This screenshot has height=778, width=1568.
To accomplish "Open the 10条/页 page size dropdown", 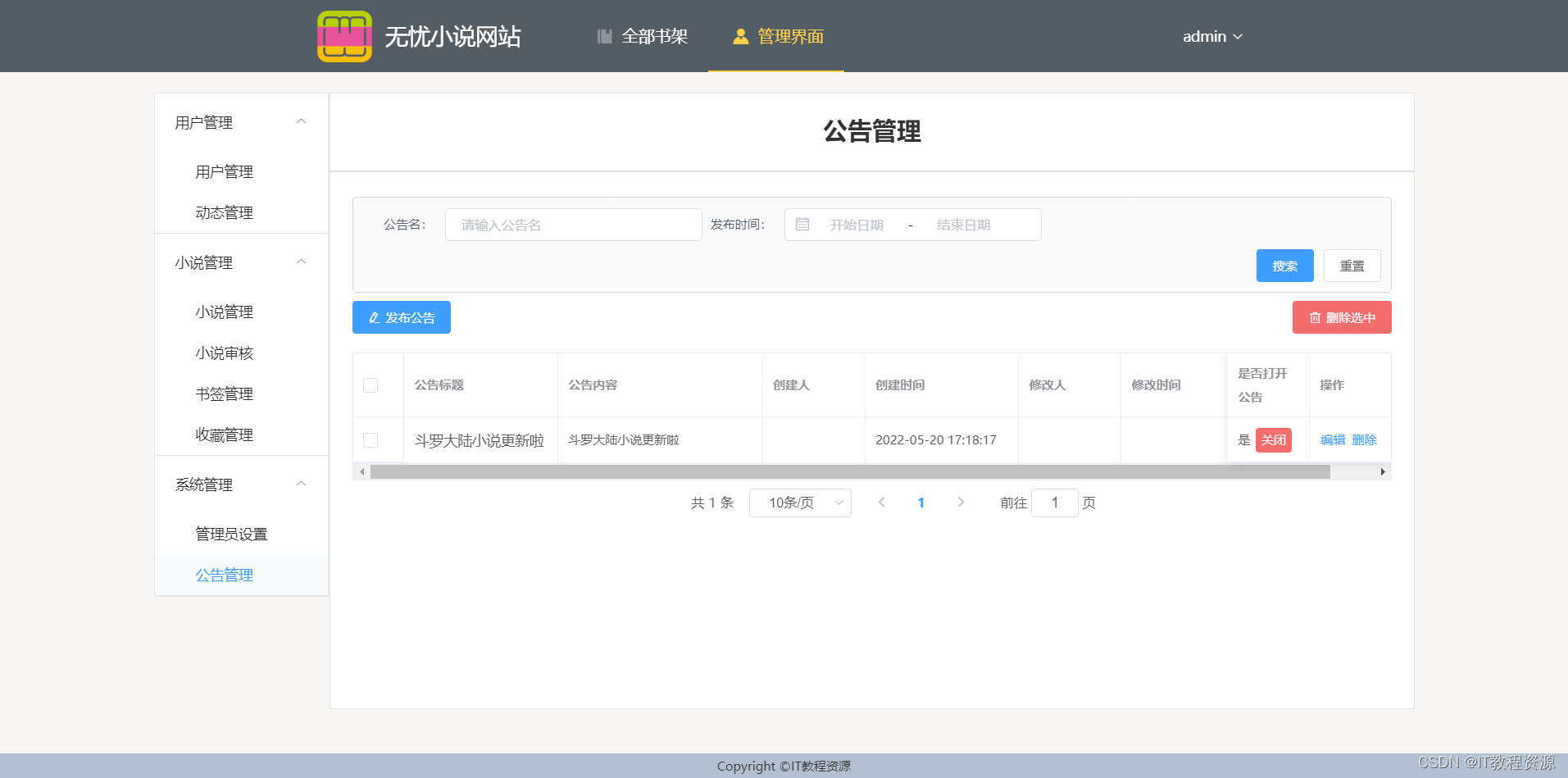I will point(800,503).
